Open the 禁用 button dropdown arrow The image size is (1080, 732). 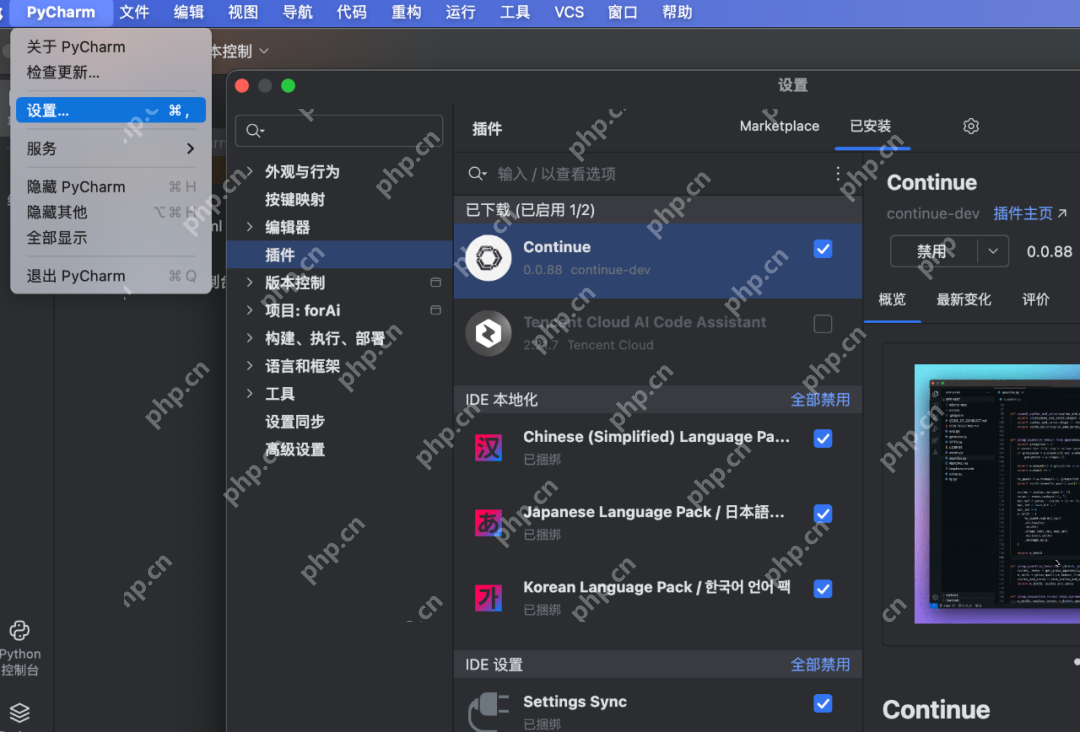(x=993, y=252)
